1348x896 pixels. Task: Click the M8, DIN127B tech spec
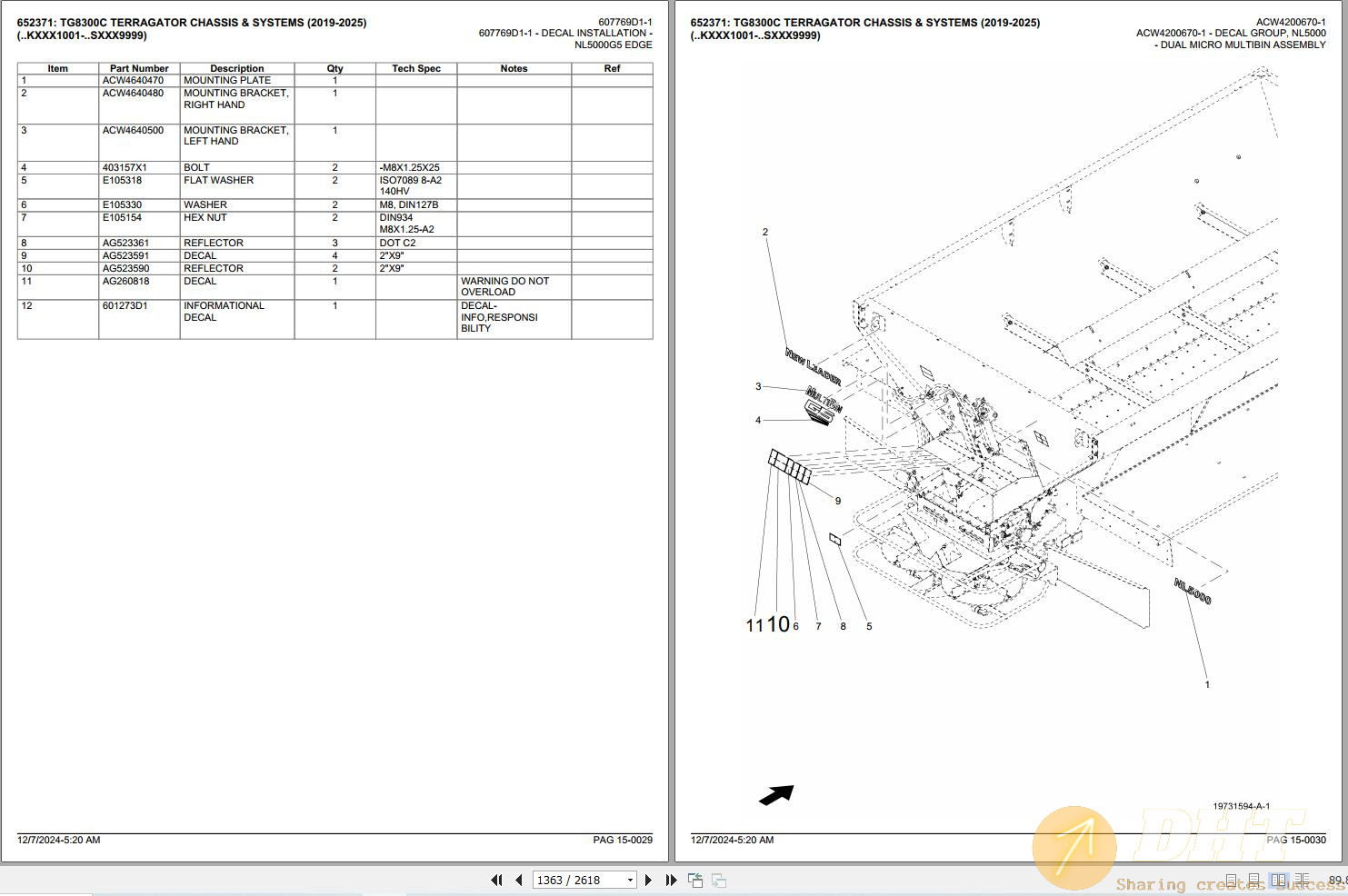click(x=409, y=204)
